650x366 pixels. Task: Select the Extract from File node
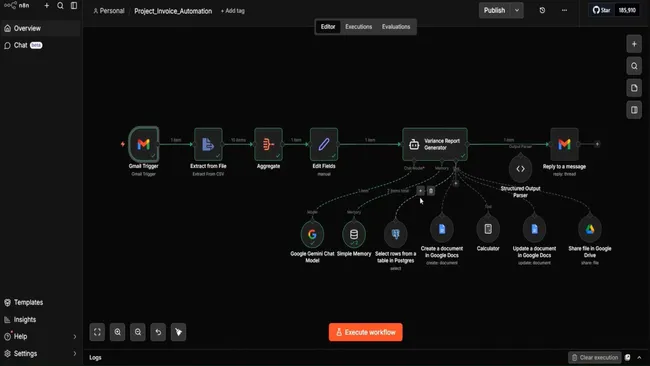pos(208,144)
